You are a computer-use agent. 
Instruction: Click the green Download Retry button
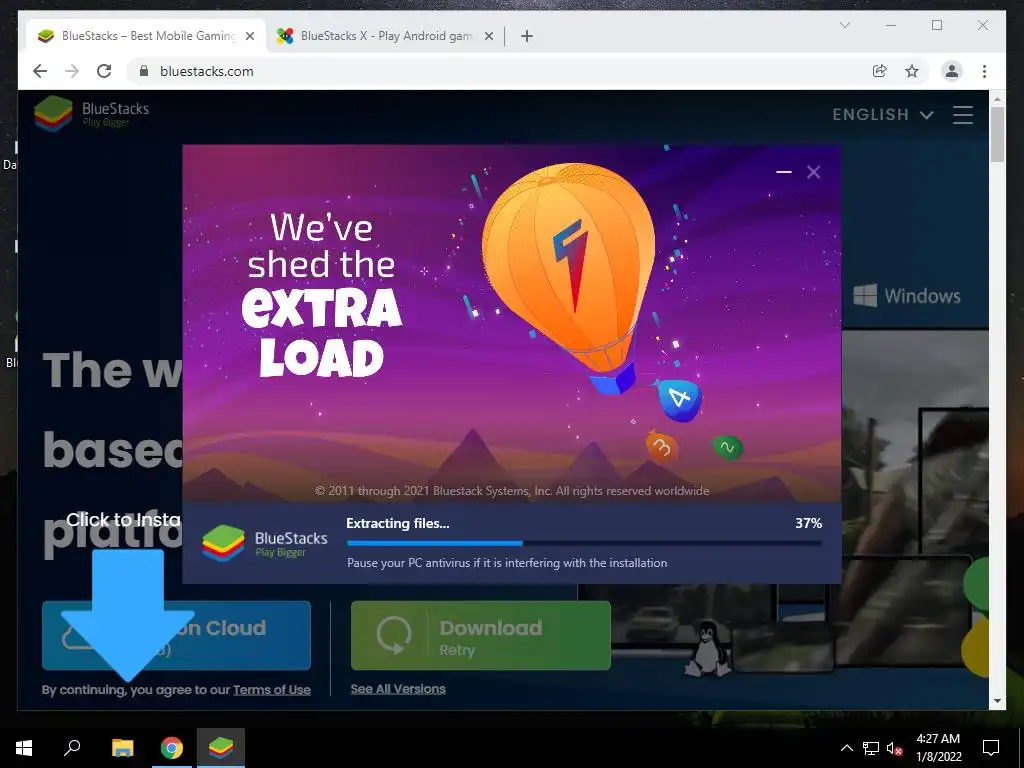tap(481, 635)
